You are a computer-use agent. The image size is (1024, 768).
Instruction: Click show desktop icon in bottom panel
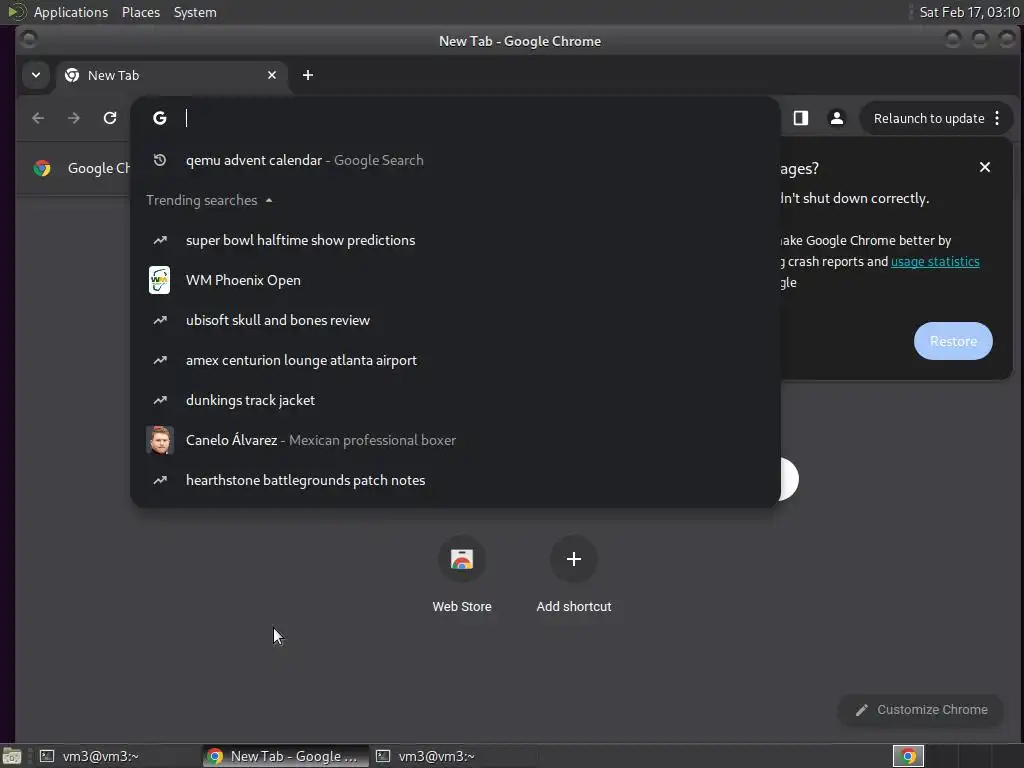pos(12,757)
